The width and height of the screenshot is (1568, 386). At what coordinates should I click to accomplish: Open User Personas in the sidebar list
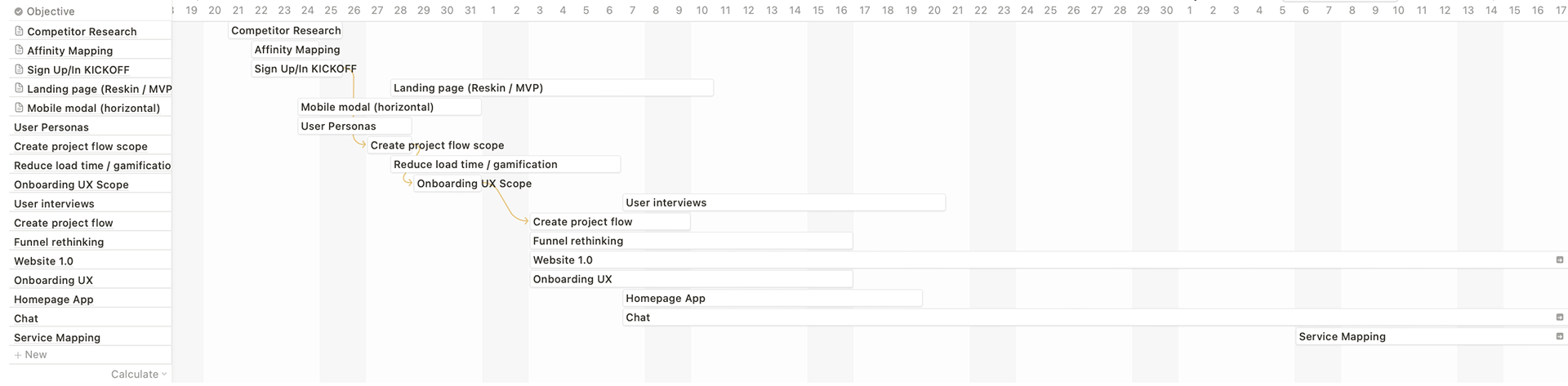(x=51, y=127)
